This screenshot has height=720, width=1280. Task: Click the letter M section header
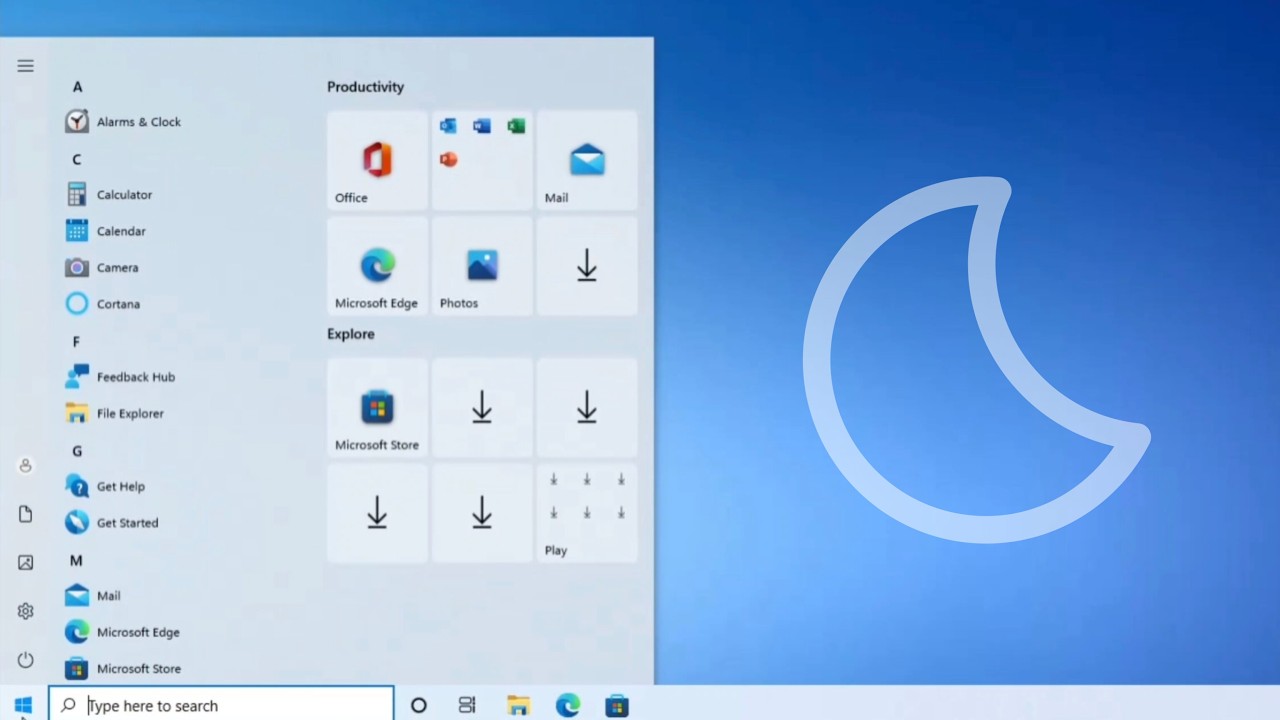point(76,561)
